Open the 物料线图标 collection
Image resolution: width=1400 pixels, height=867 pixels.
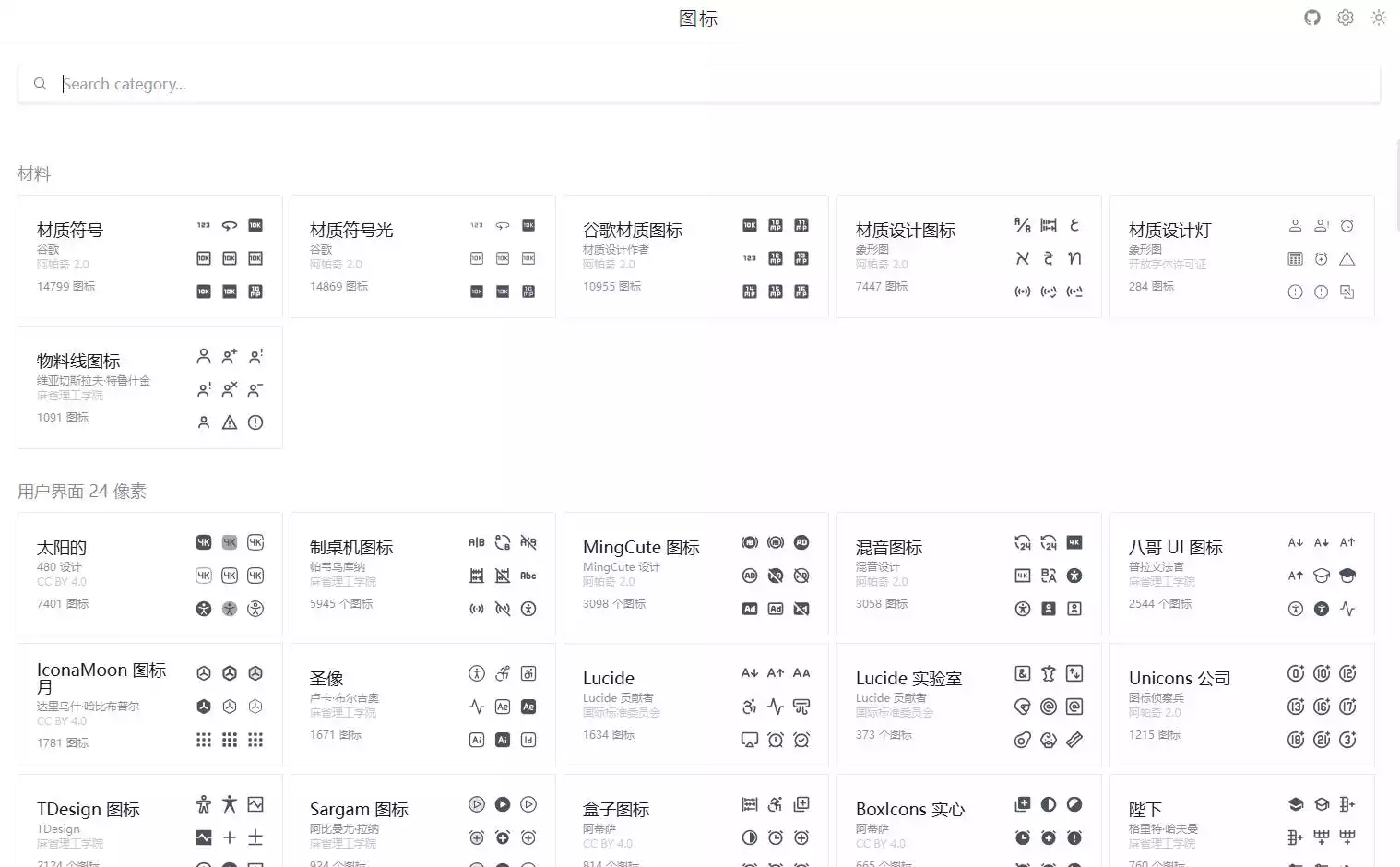click(x=150, y=387)
